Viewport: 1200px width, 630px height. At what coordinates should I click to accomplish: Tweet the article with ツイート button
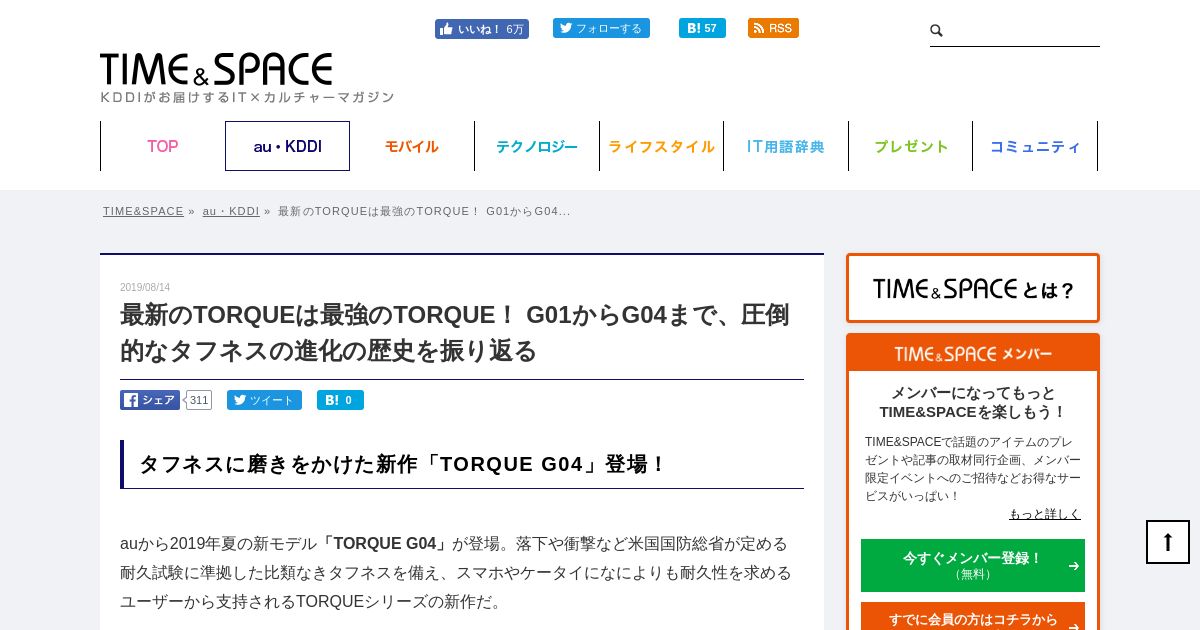pyautogui.click(x=264, y=400)
